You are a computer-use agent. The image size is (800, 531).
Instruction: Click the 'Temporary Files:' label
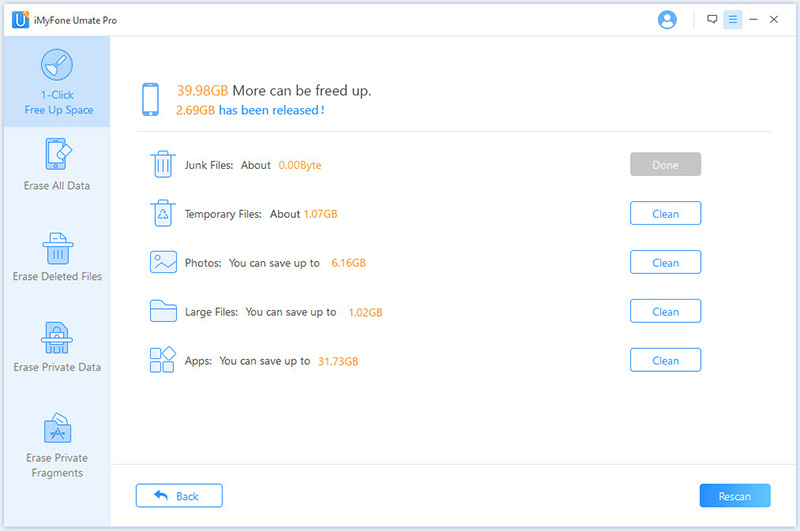223,214
